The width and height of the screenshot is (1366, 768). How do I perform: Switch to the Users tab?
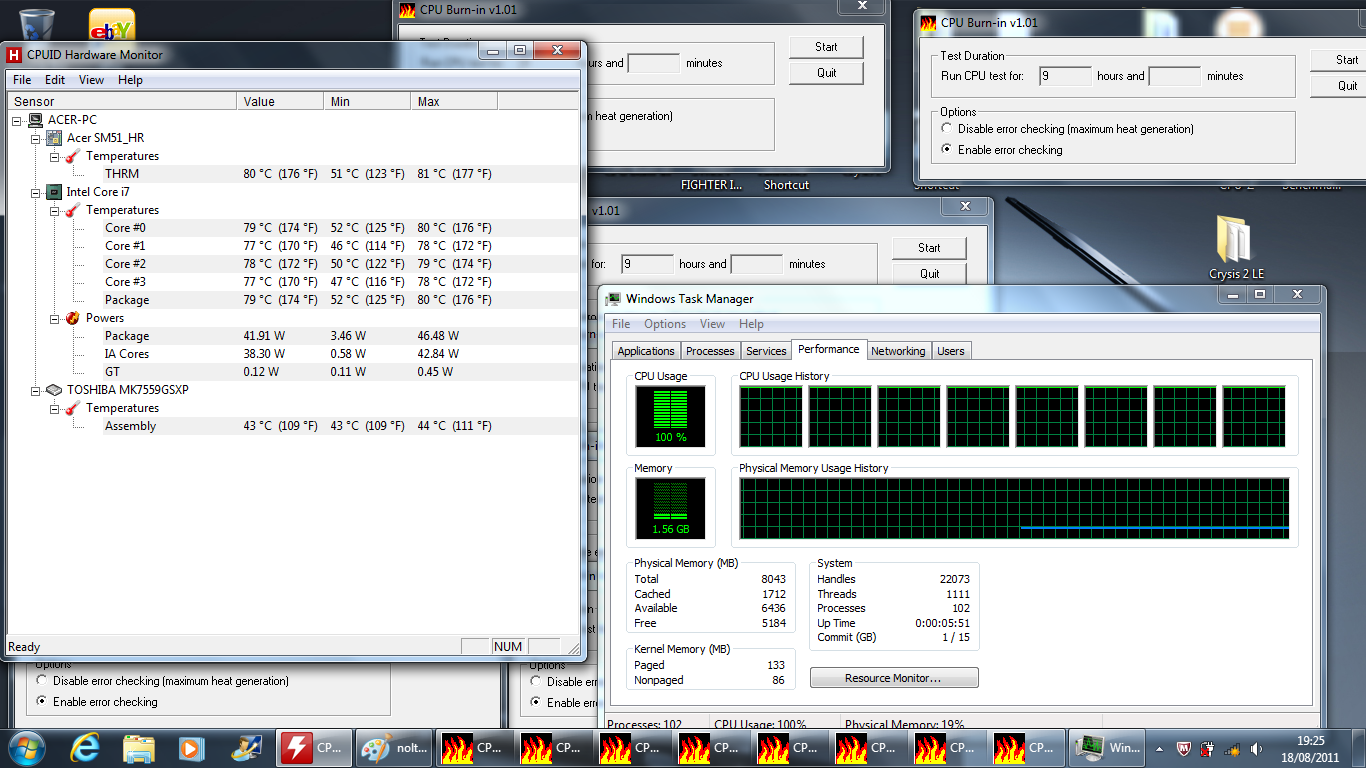tap(951, 351)
